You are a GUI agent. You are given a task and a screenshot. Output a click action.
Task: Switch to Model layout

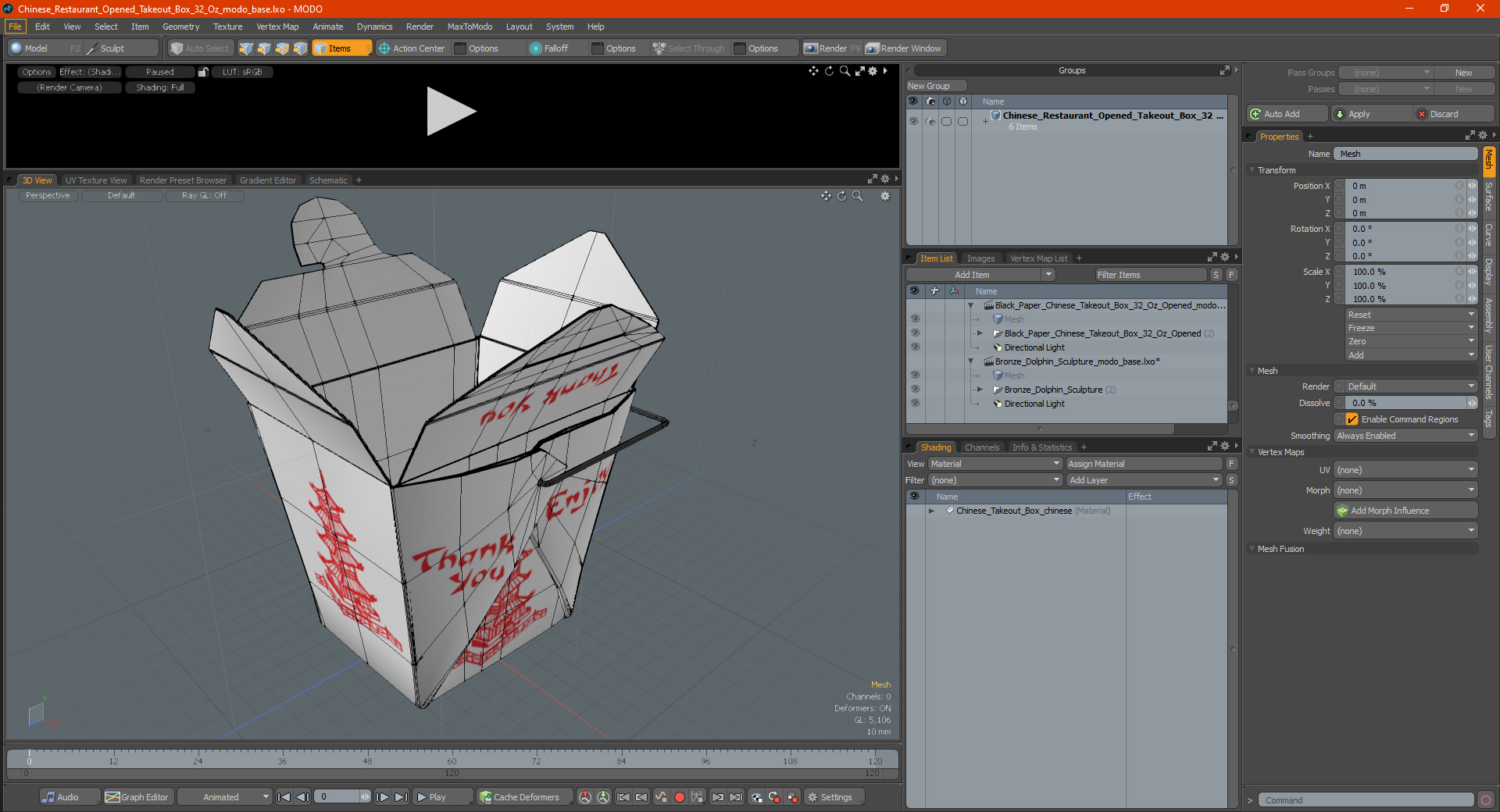45,48
